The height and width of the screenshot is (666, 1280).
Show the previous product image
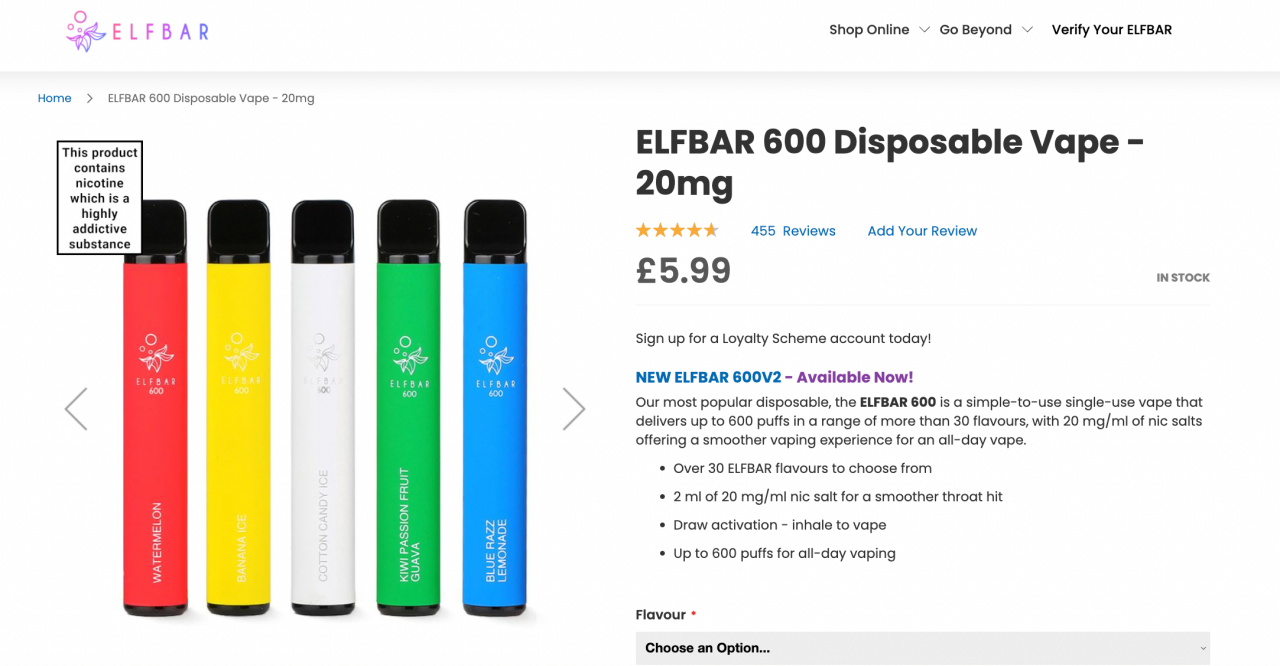pos(76,409)
